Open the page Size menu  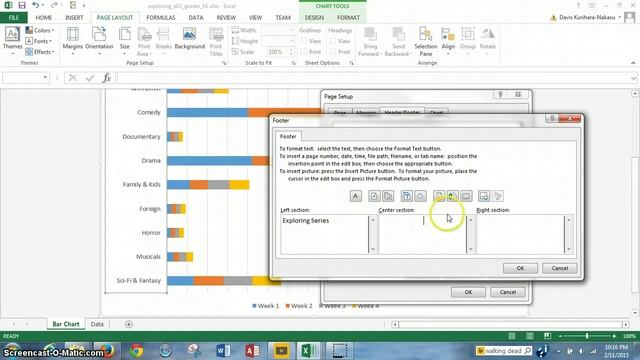pos(124,41)
